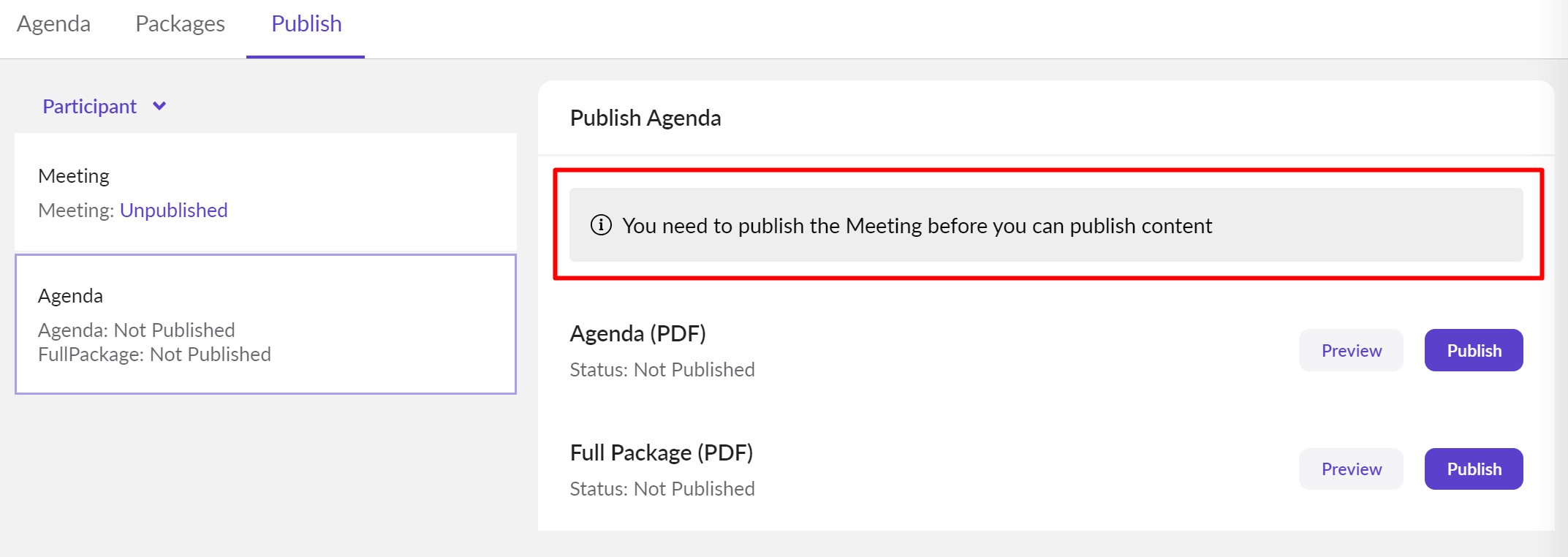Publish the Full Package PDF
The height and width of the screenshot is (557, 1568).
[1473, 469]
